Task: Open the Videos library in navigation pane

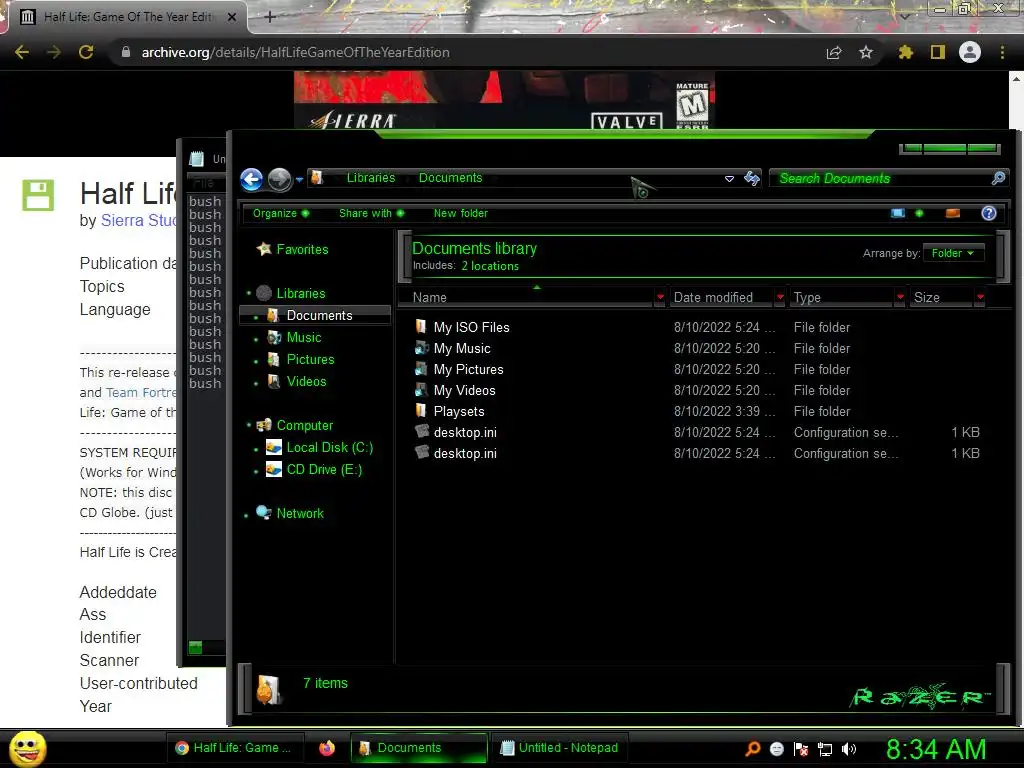Action: pyautogui.click(x=306, y=382)
